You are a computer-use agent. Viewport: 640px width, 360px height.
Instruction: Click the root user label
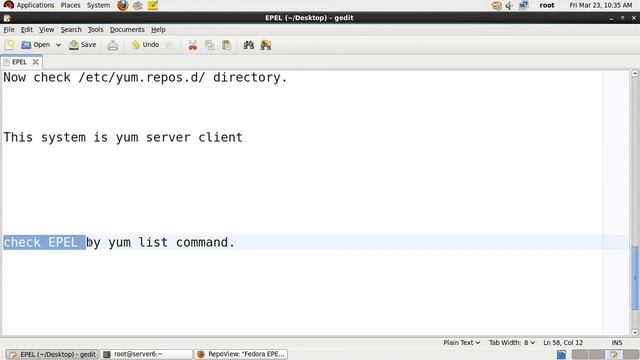click(547, 5)
